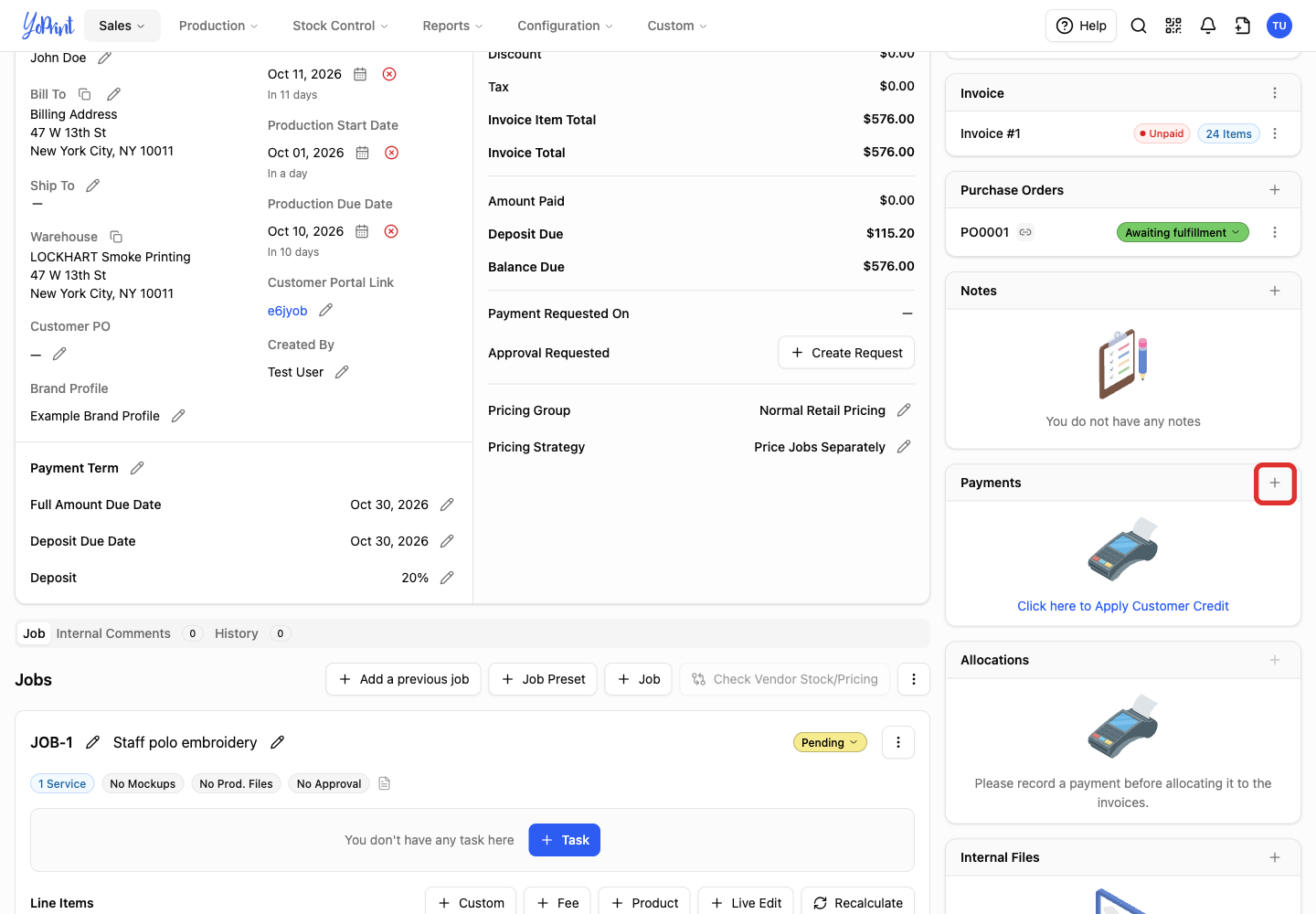This screenshot has width=1316, height=914.
Task: Open Invoice #1 options menu
Action: 1275,133
